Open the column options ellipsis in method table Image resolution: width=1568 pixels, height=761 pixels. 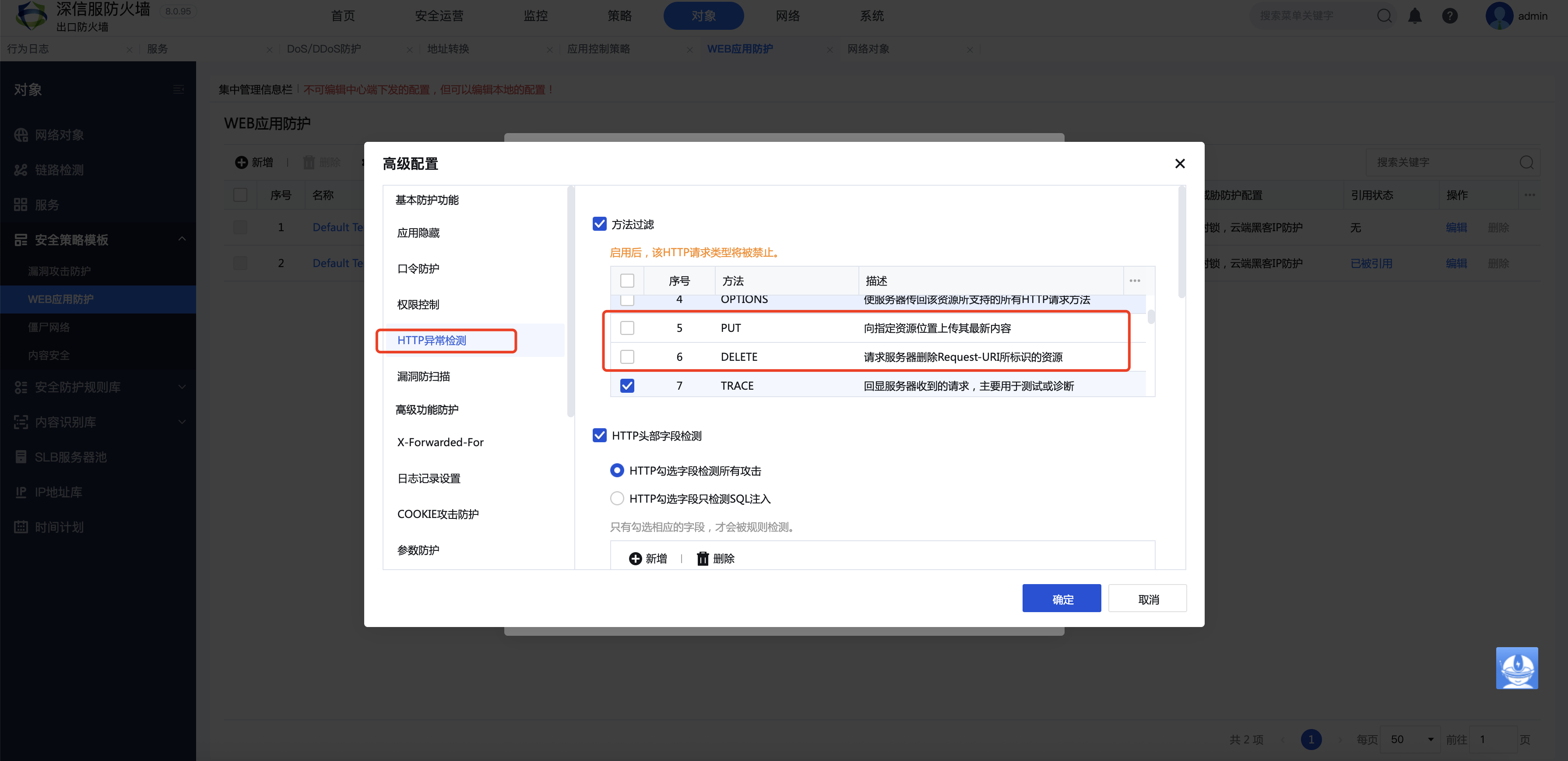point(1135,281)
